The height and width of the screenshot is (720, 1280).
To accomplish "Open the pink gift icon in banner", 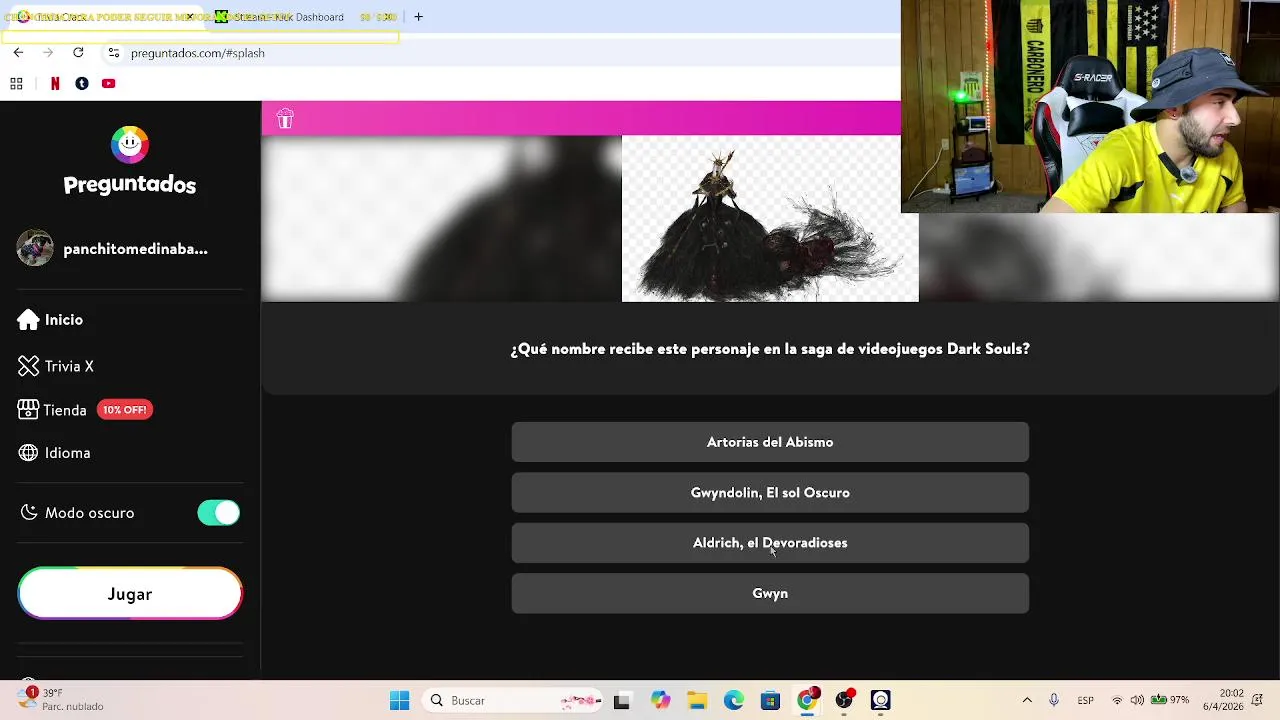I will 285,119.
